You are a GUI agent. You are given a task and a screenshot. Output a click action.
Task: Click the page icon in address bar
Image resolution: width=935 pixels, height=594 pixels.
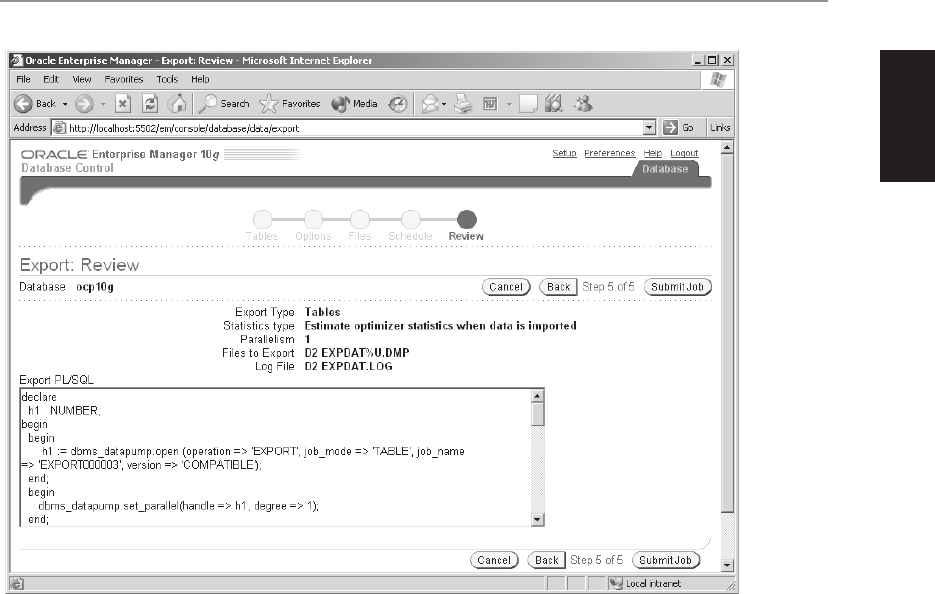pyautogui.click(x=59, y=128)
